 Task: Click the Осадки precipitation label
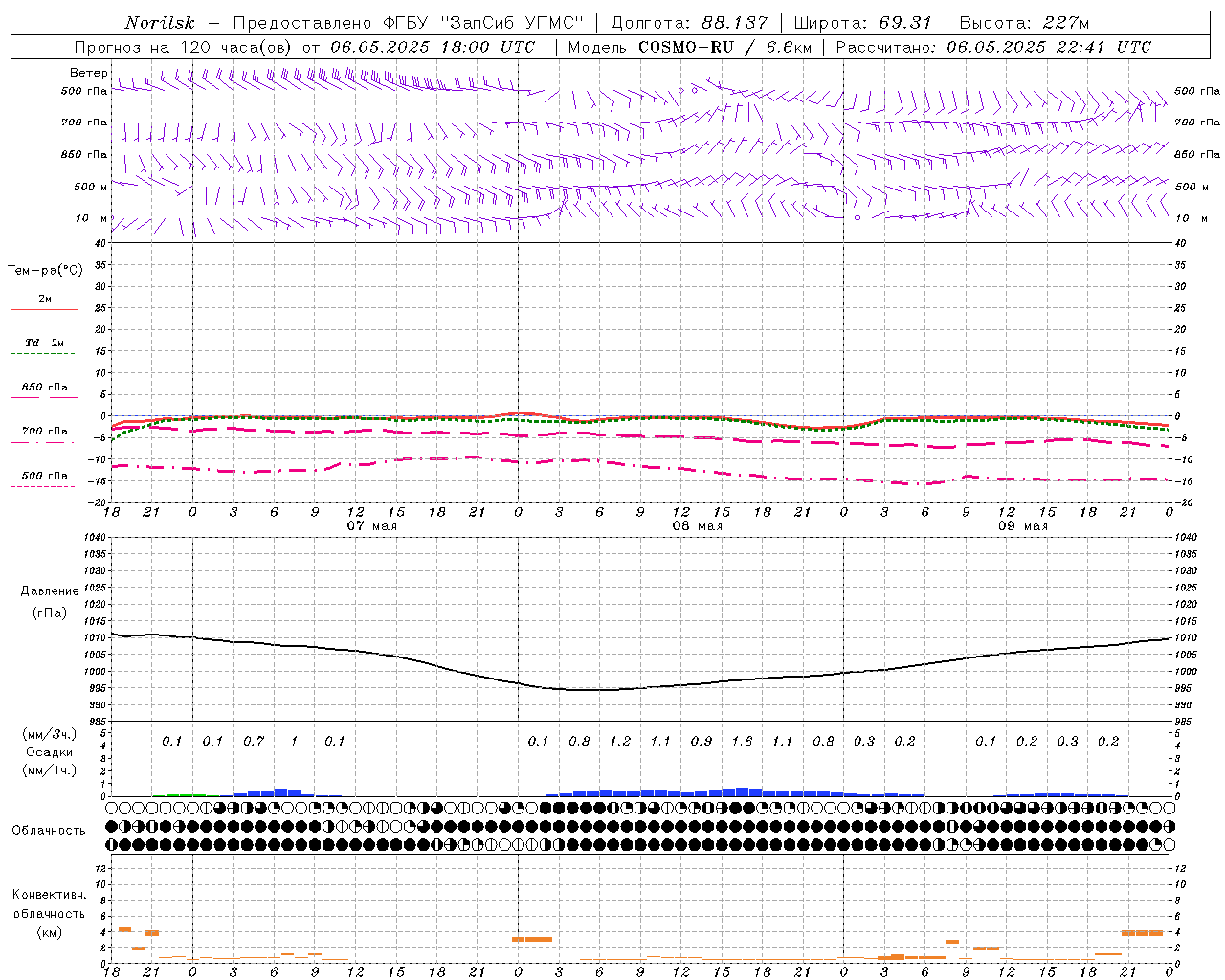(49, 752)
